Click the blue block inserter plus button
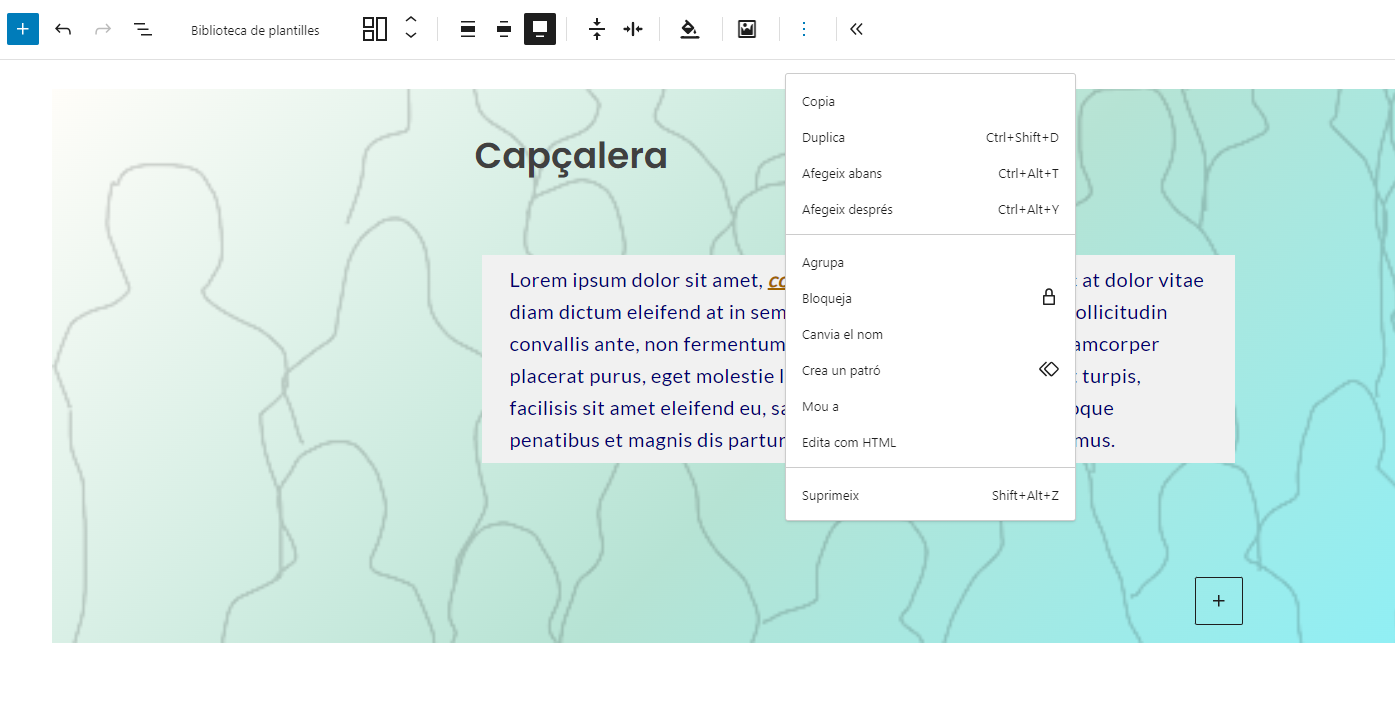This screenshot has width=1395, height=713. tap(23, 29)
